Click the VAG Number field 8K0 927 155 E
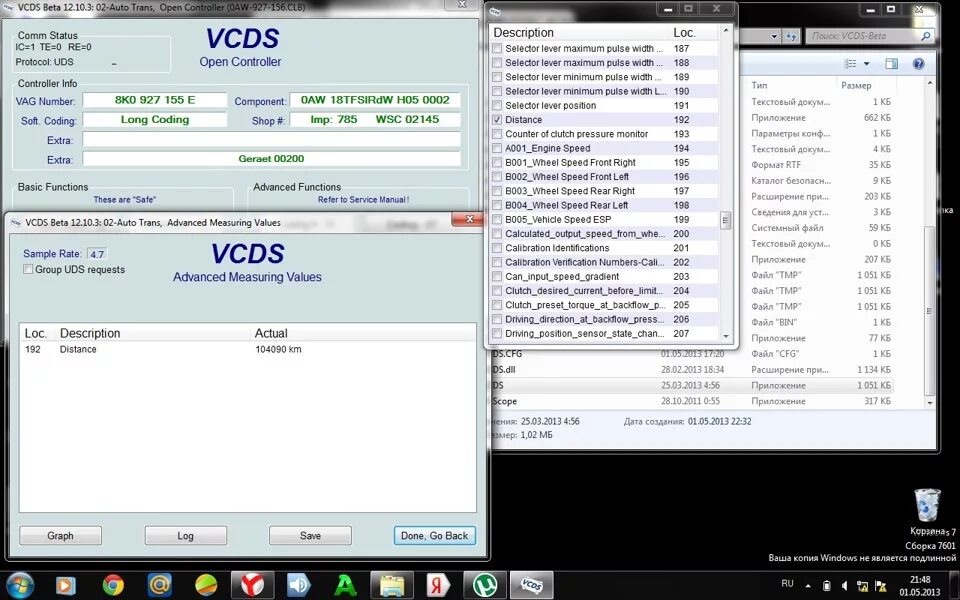The width and height of the screenshot is (960, 600). (x=155, y=100)
